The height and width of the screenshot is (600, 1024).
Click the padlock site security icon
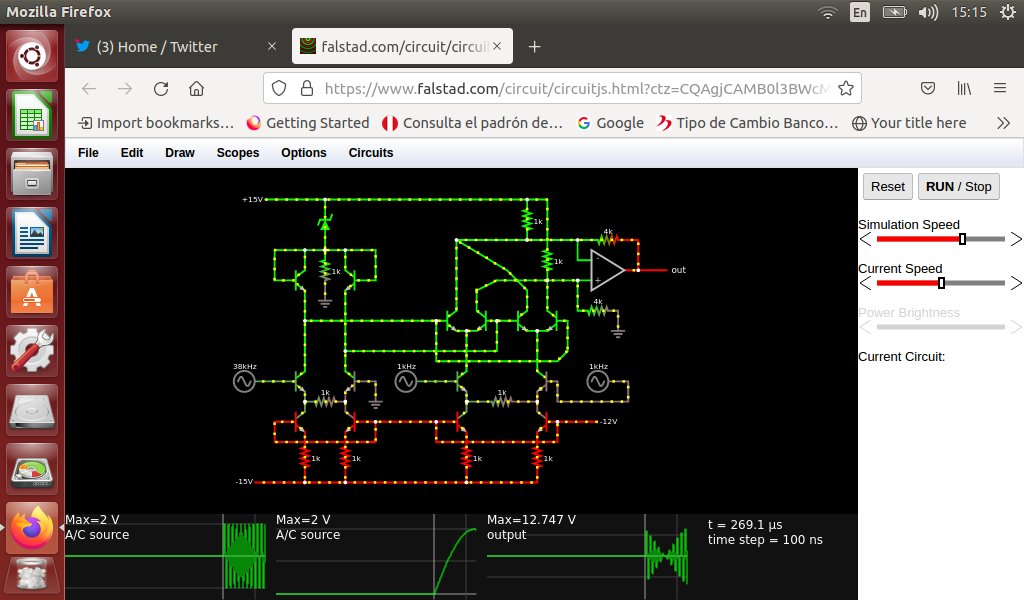[x=306, y=89]
